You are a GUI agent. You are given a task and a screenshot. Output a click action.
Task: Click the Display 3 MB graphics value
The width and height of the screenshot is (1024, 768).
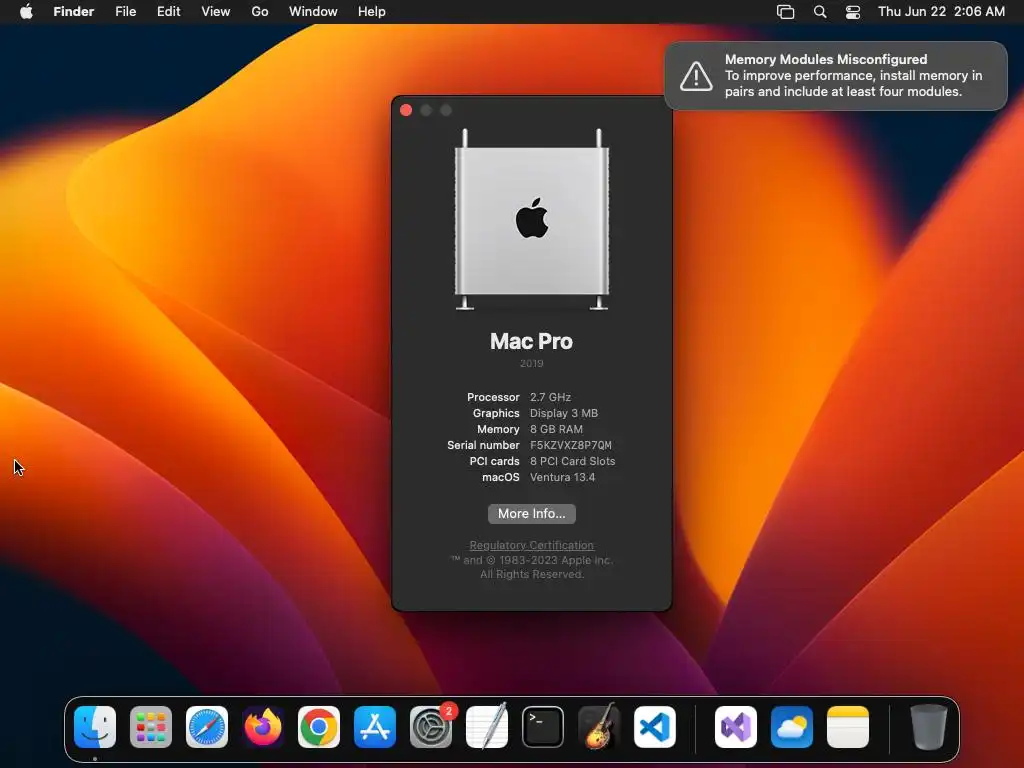[564, 413]
